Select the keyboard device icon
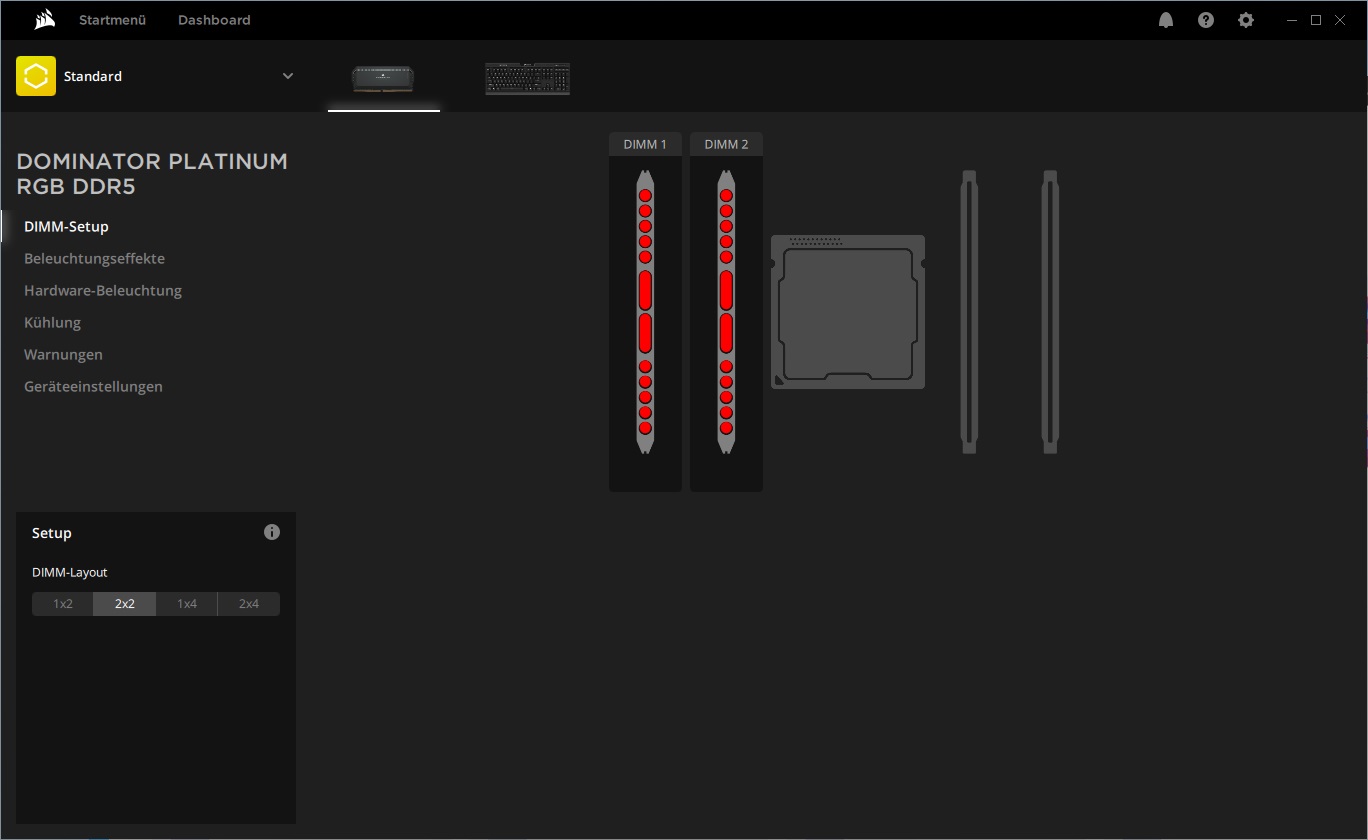Viewport: 1368px width, 840px height. point(527,79)
